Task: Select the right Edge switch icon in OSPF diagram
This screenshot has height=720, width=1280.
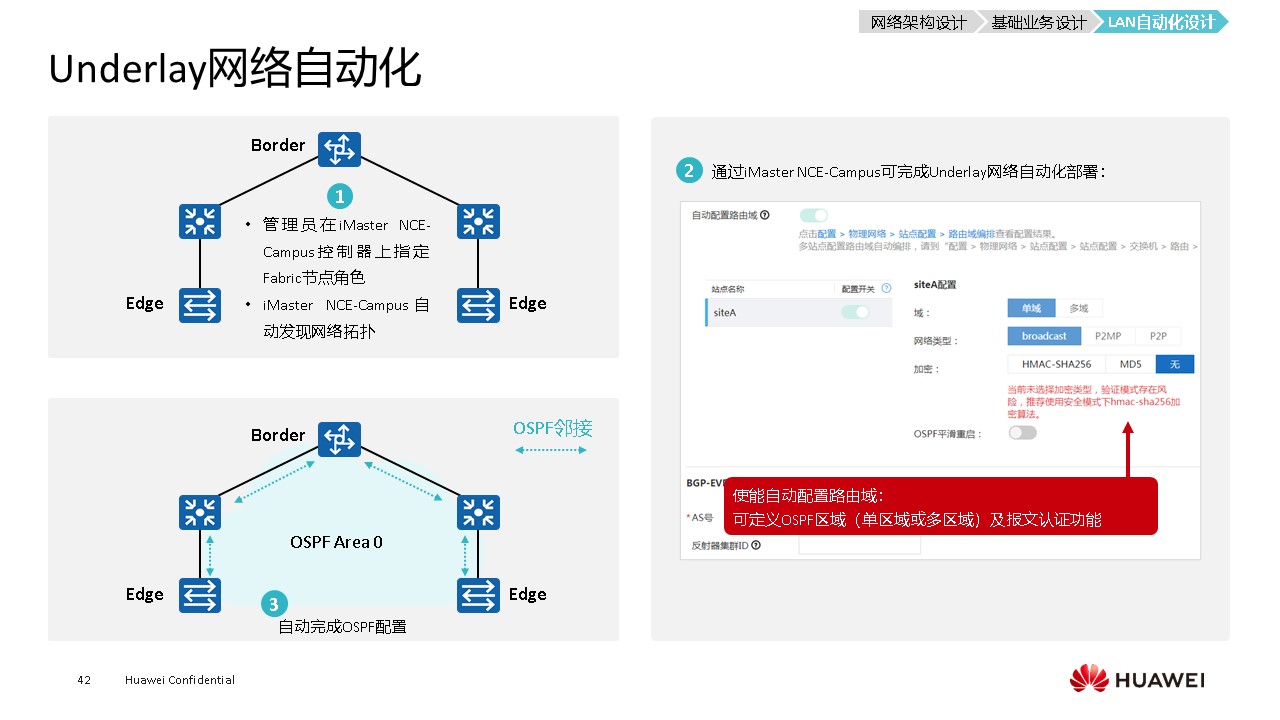Action: click(478, 595)
